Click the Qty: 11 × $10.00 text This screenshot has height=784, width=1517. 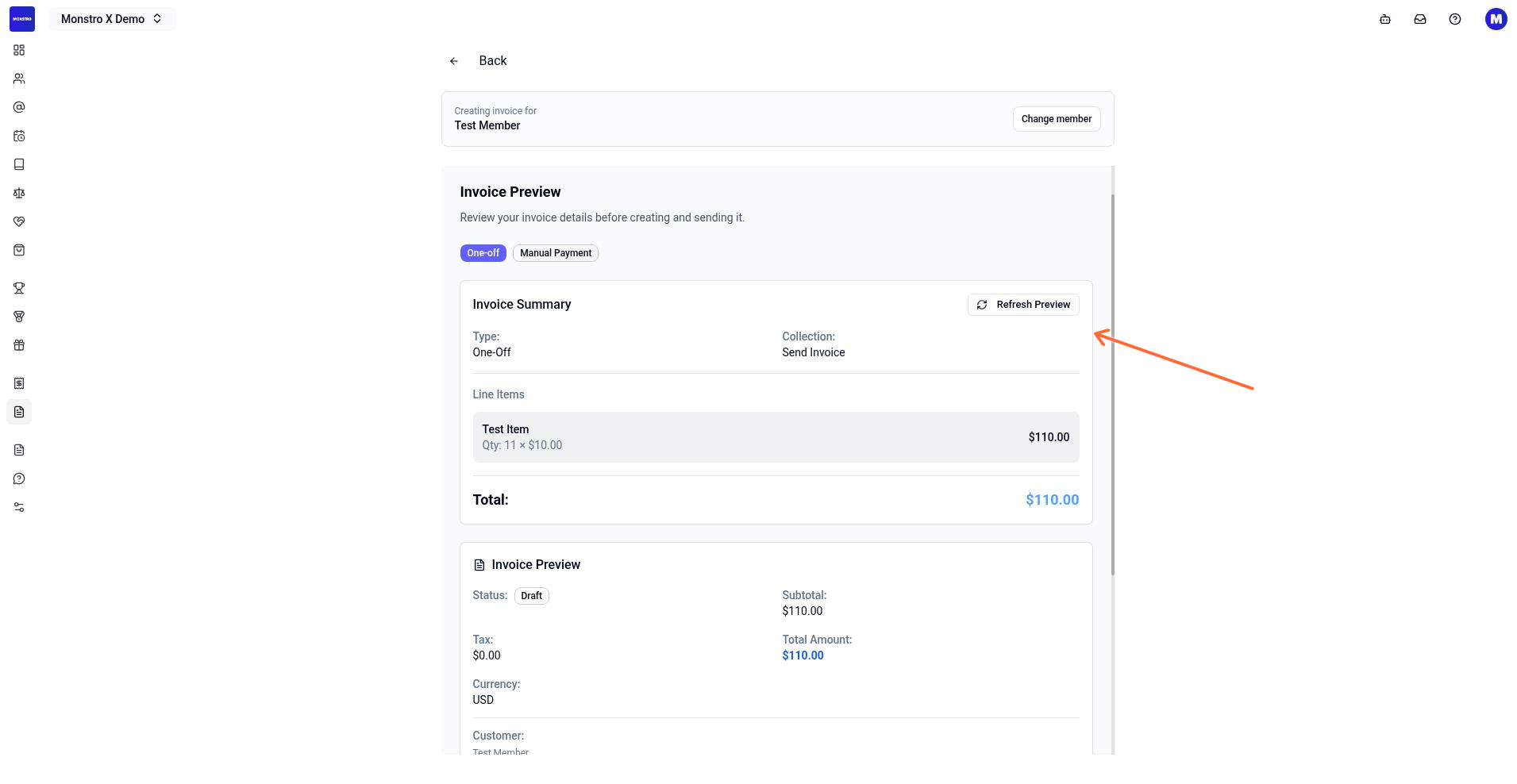click(x=522, y=445)
